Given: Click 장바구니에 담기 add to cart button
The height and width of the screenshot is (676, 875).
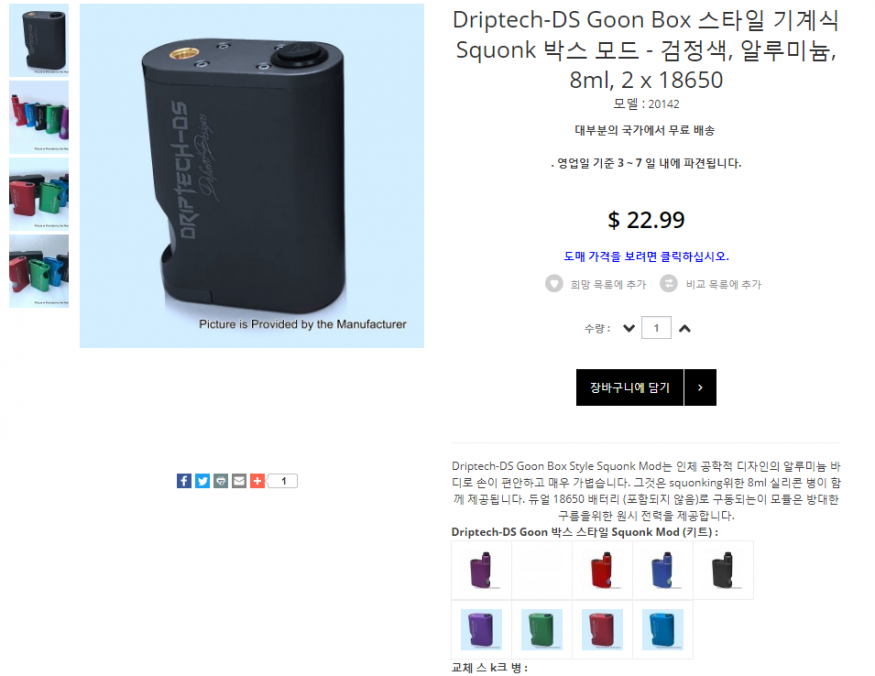Looking at the screenshot, I should pyautogui.click(x=629, y=387).
